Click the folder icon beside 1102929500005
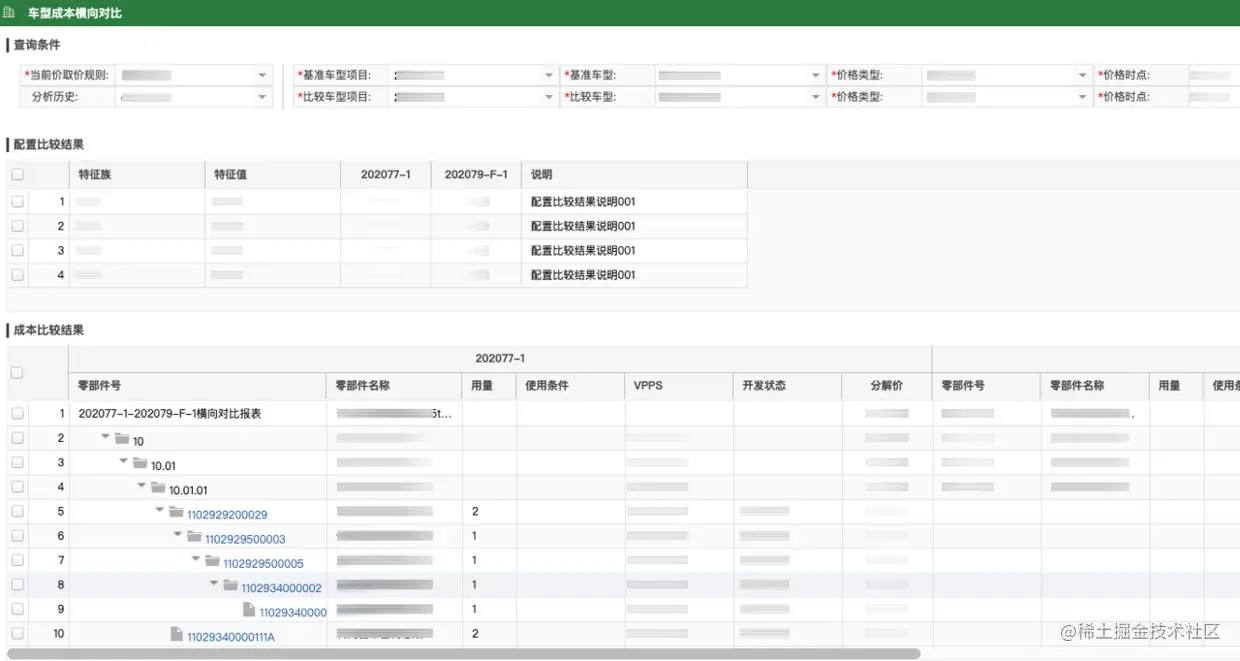This screenshot has width=1240, height=661. coord(212,561)
